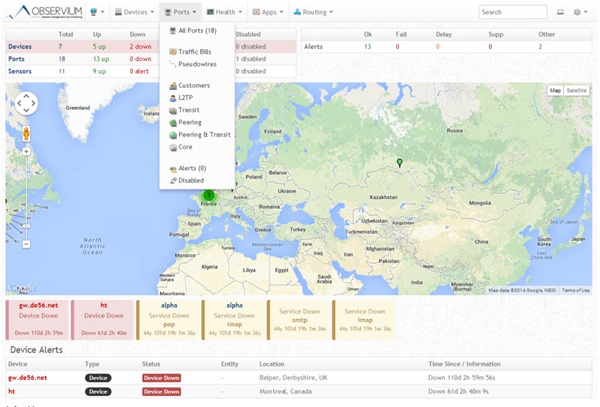Click the Peering & Transit icon
This screenshot has width=600, height=407.
pyautogui.click(x=173, y=135)
